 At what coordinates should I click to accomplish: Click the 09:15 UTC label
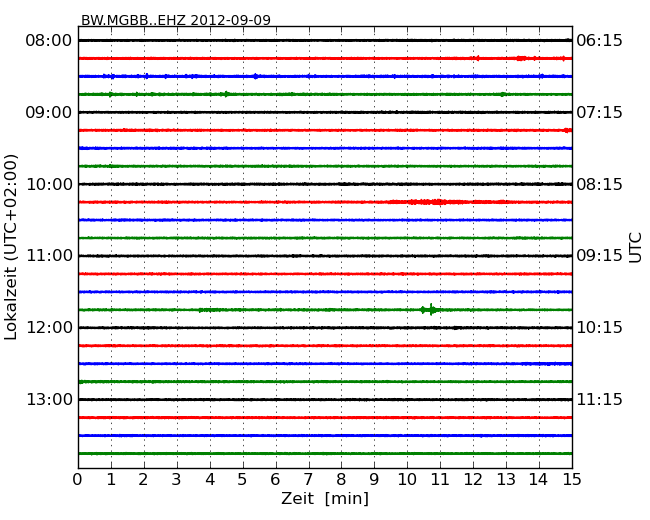pos(599,256)
